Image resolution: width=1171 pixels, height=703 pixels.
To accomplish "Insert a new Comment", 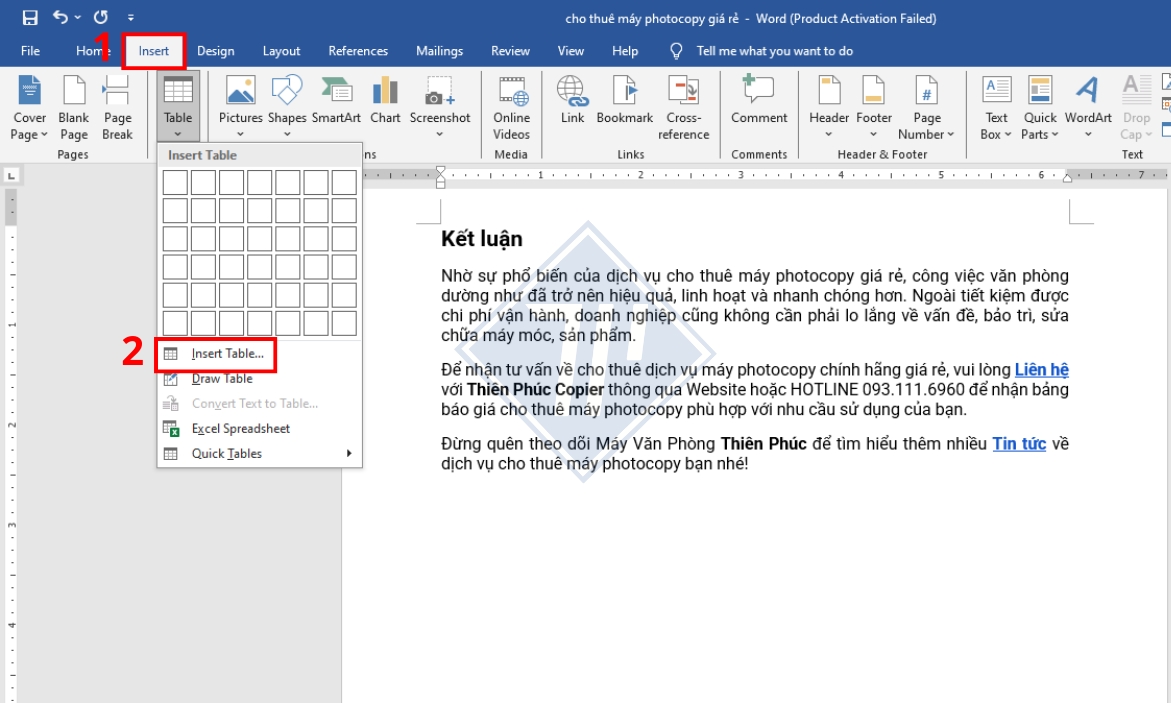I will tap(759, 104).
